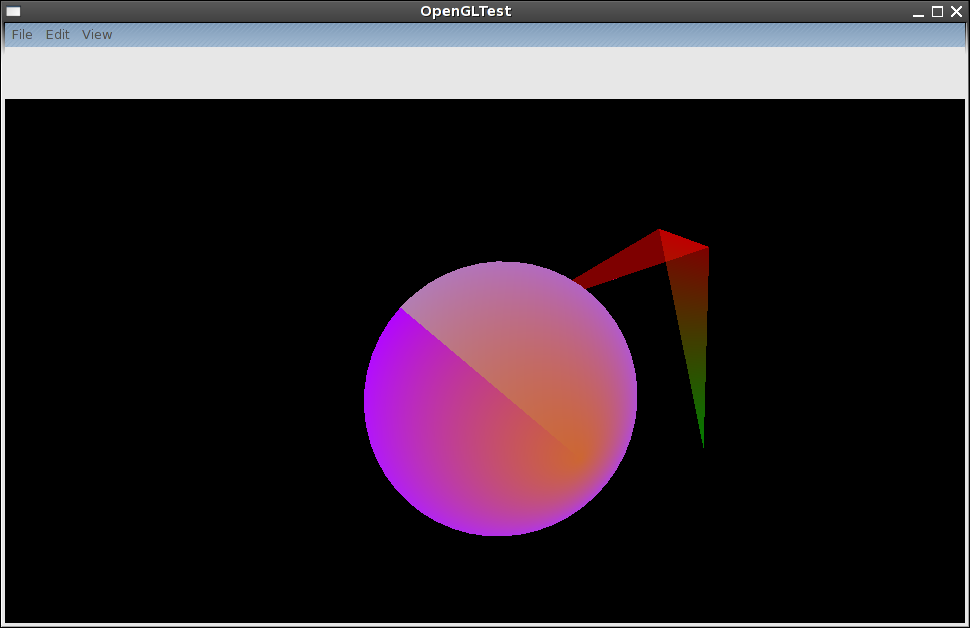Open the Edit menu

pyautogui.click(x=57, y=35)
